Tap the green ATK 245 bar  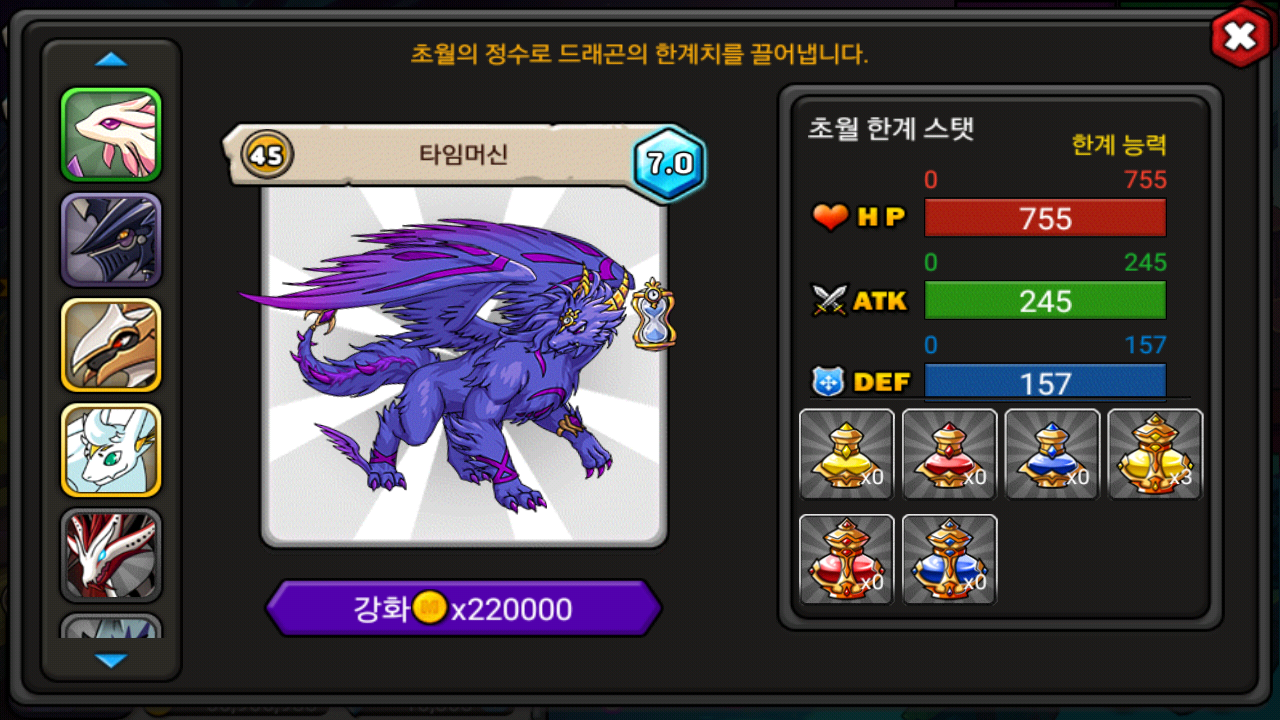click(x=1045, y=301)
